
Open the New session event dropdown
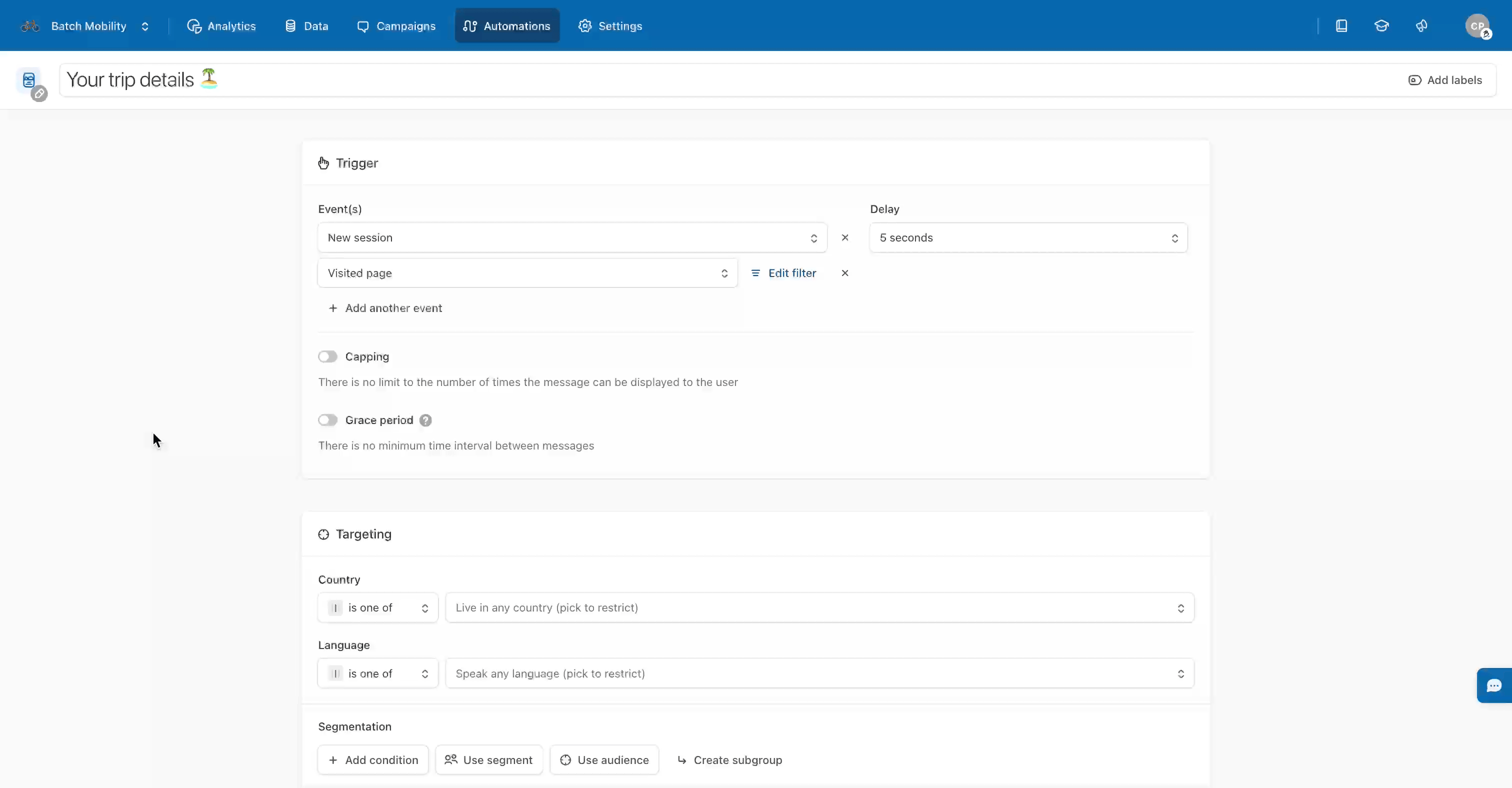point(571,237)
